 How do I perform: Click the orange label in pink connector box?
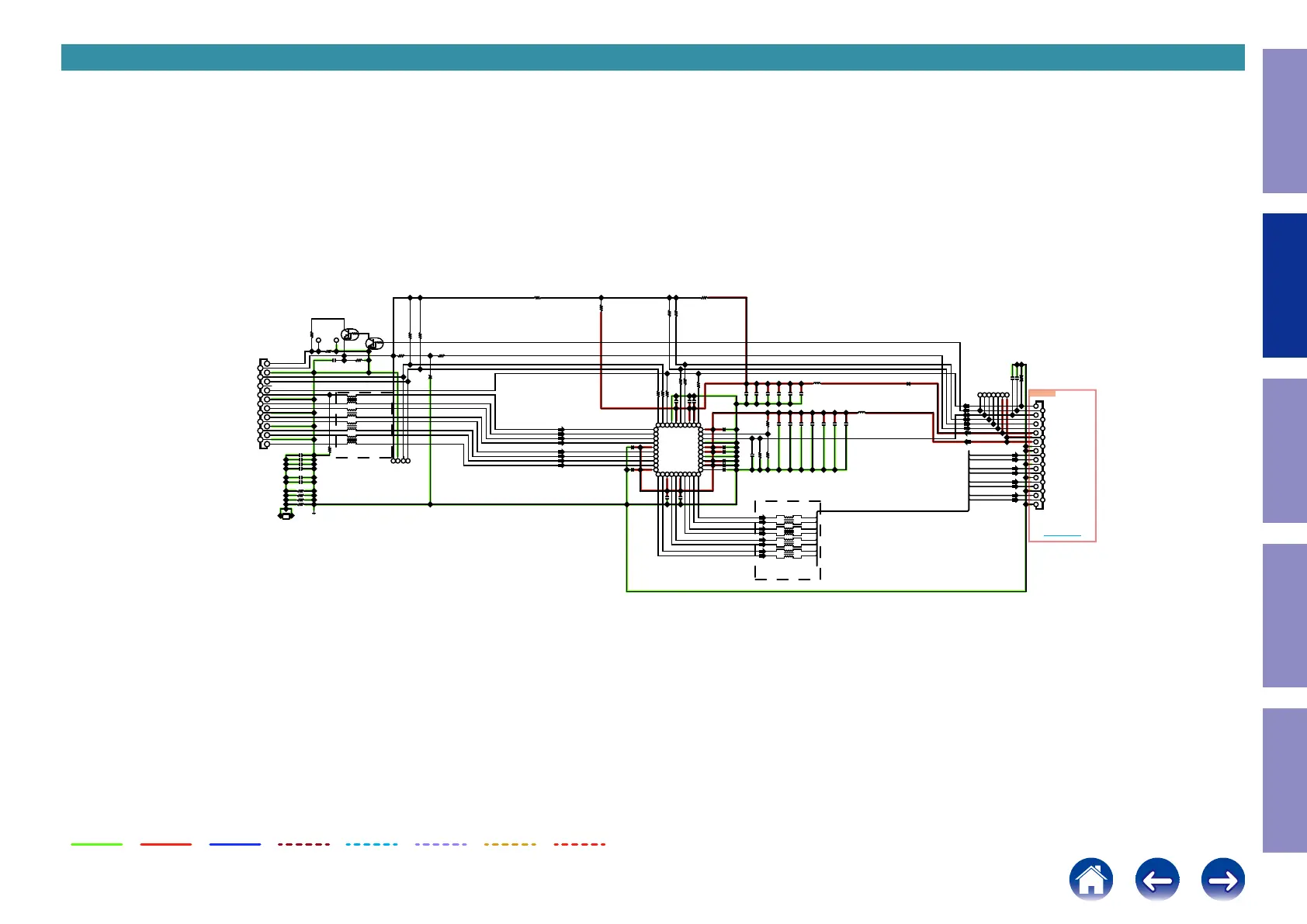[x=1042, y=393]
